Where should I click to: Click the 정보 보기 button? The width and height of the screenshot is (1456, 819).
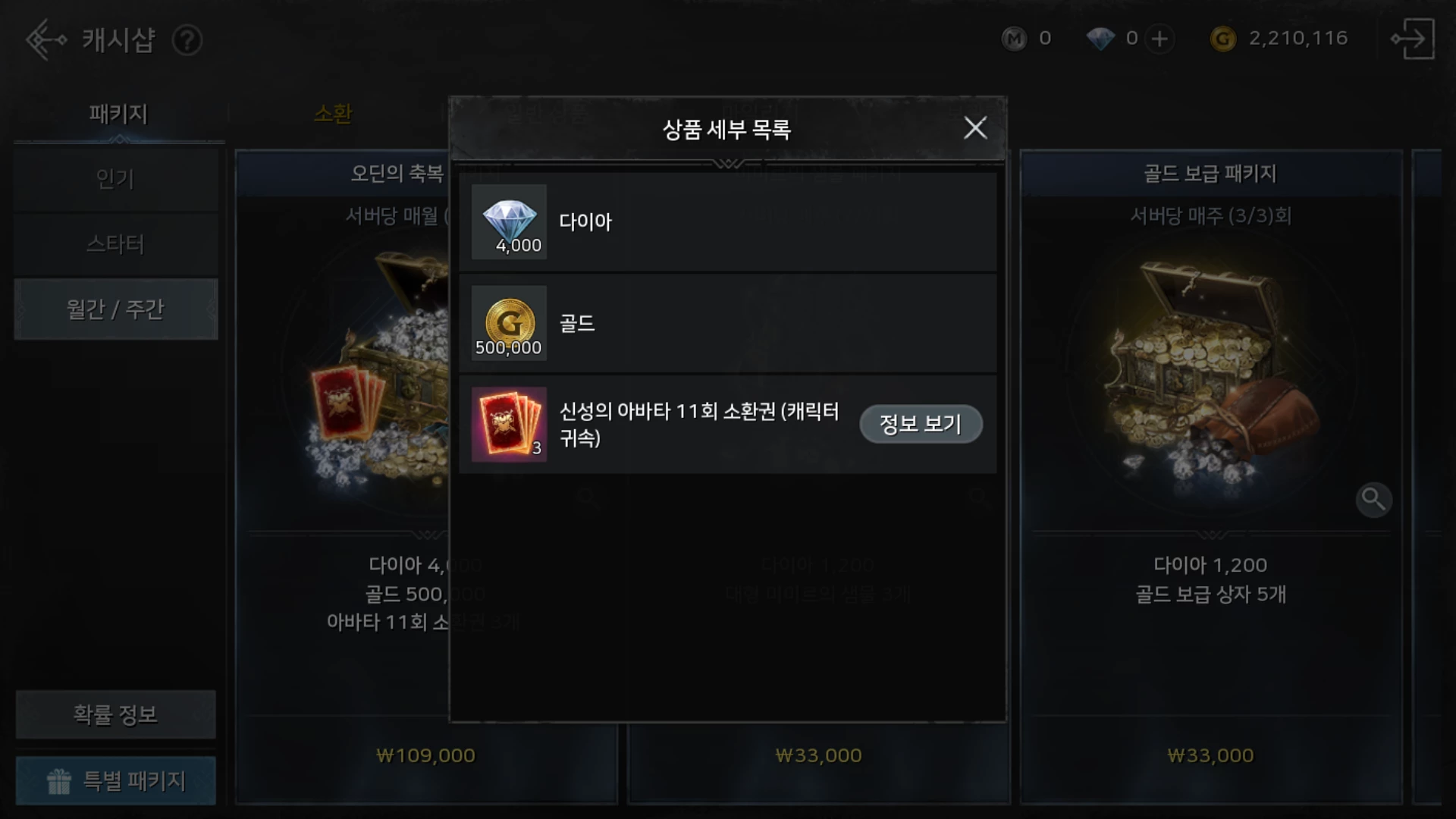tap(921, 424)
